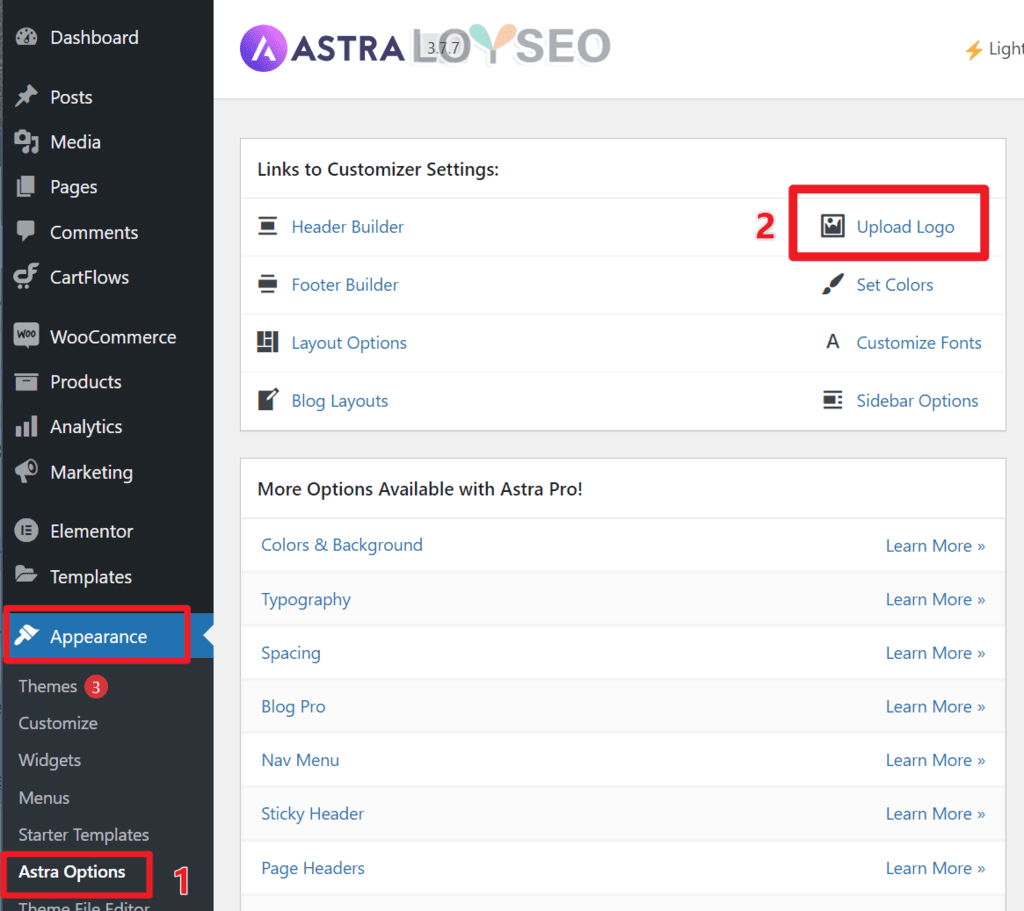Open the Footer Builder link
This screenshot has height=911, width=1024.
click(x=345, y=285)
